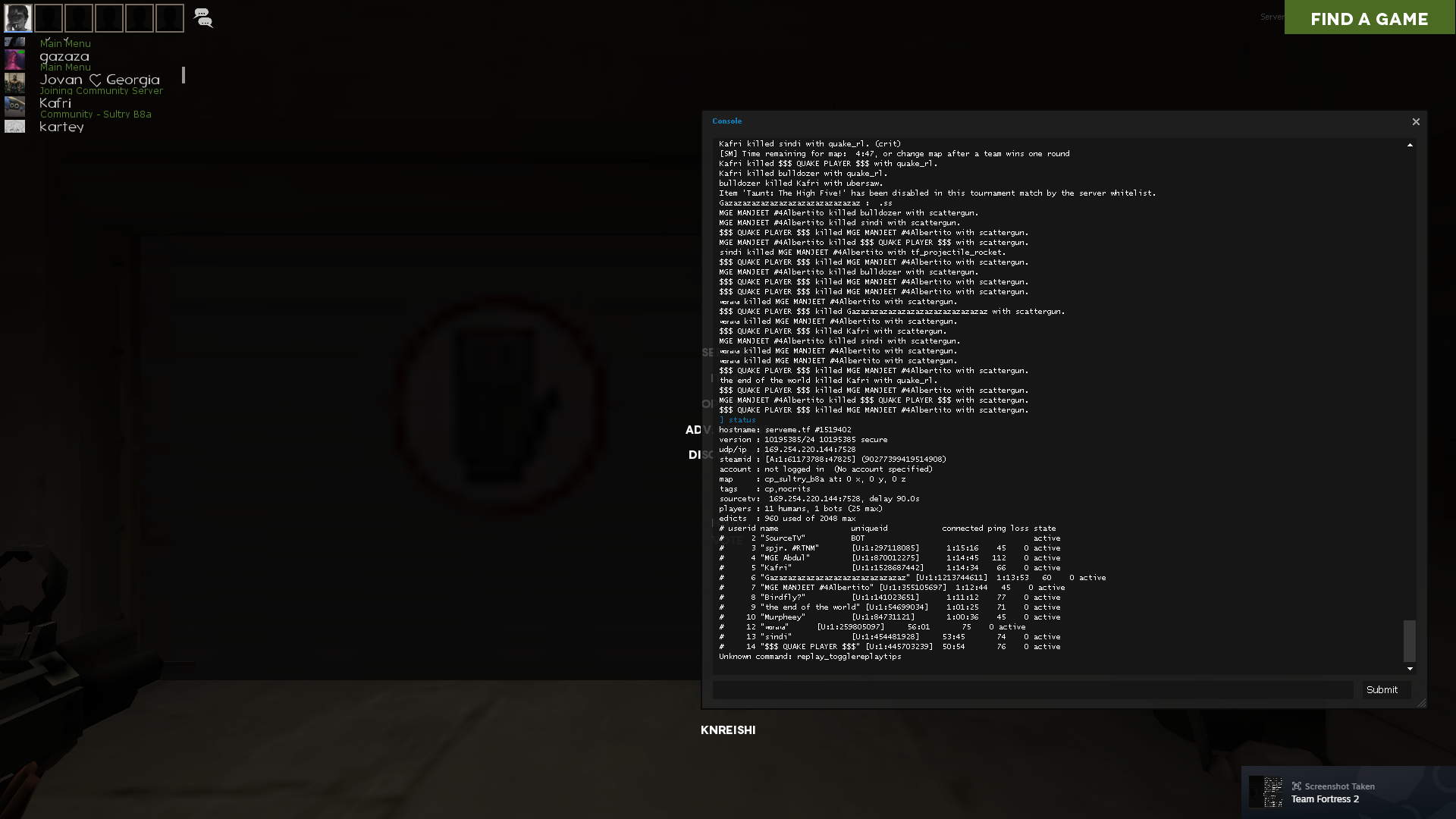Screen dimensions: 1456x819
Task: Open the party chat speech bubbles icon
Action: click(x=203, y=18)
